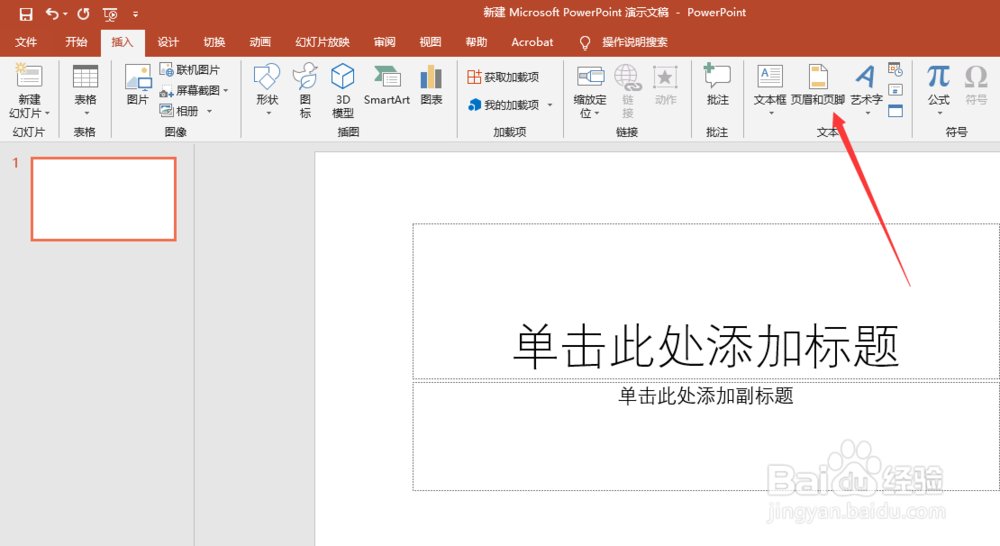
Task: Switch to the 视图 tab
Action: [x=430, y=42]
